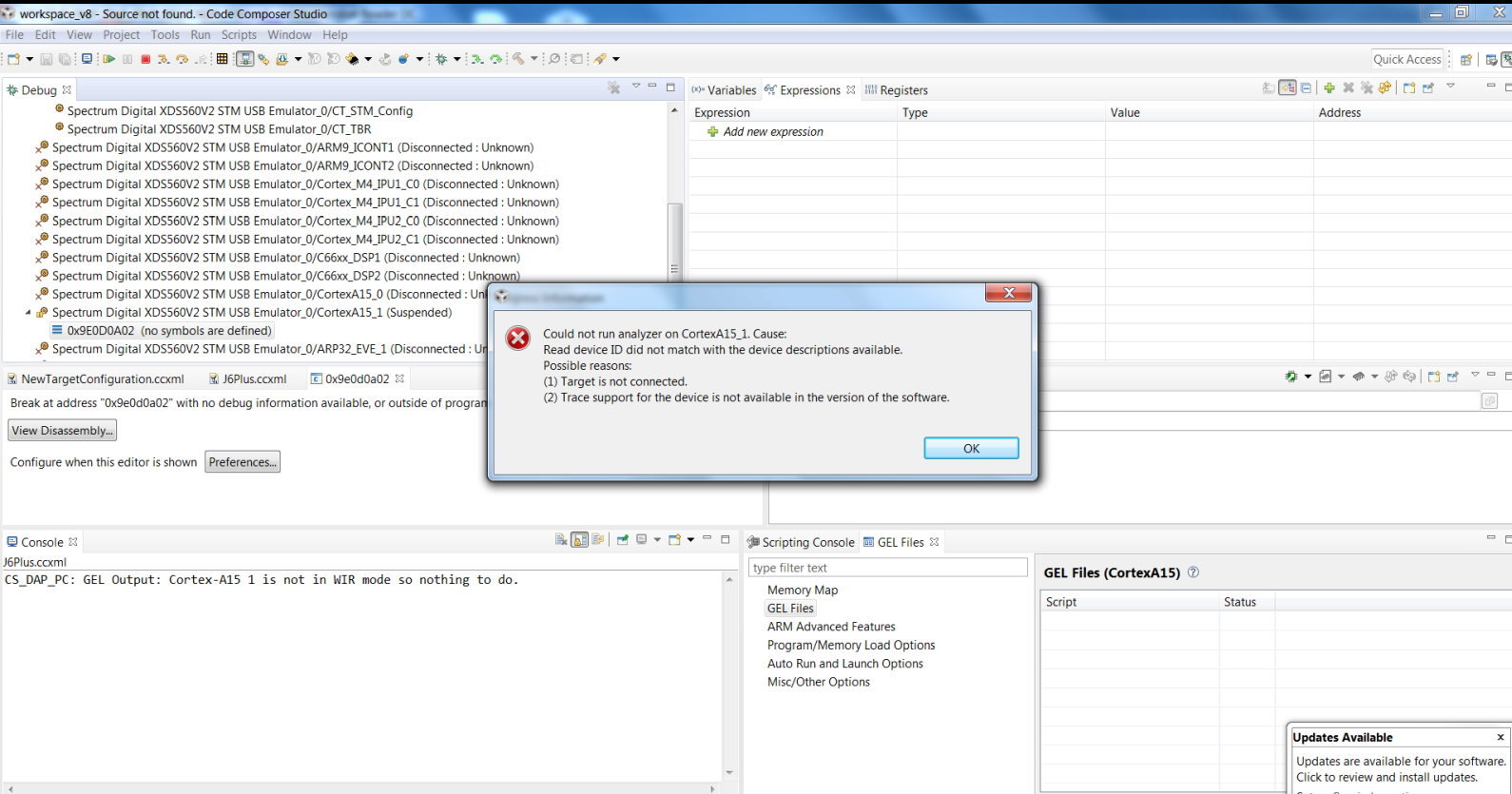Image resolution: width=1512 pixels, height=794 pixels.
Task: Switch to the Variables tab
Action: tap(724, 90)
